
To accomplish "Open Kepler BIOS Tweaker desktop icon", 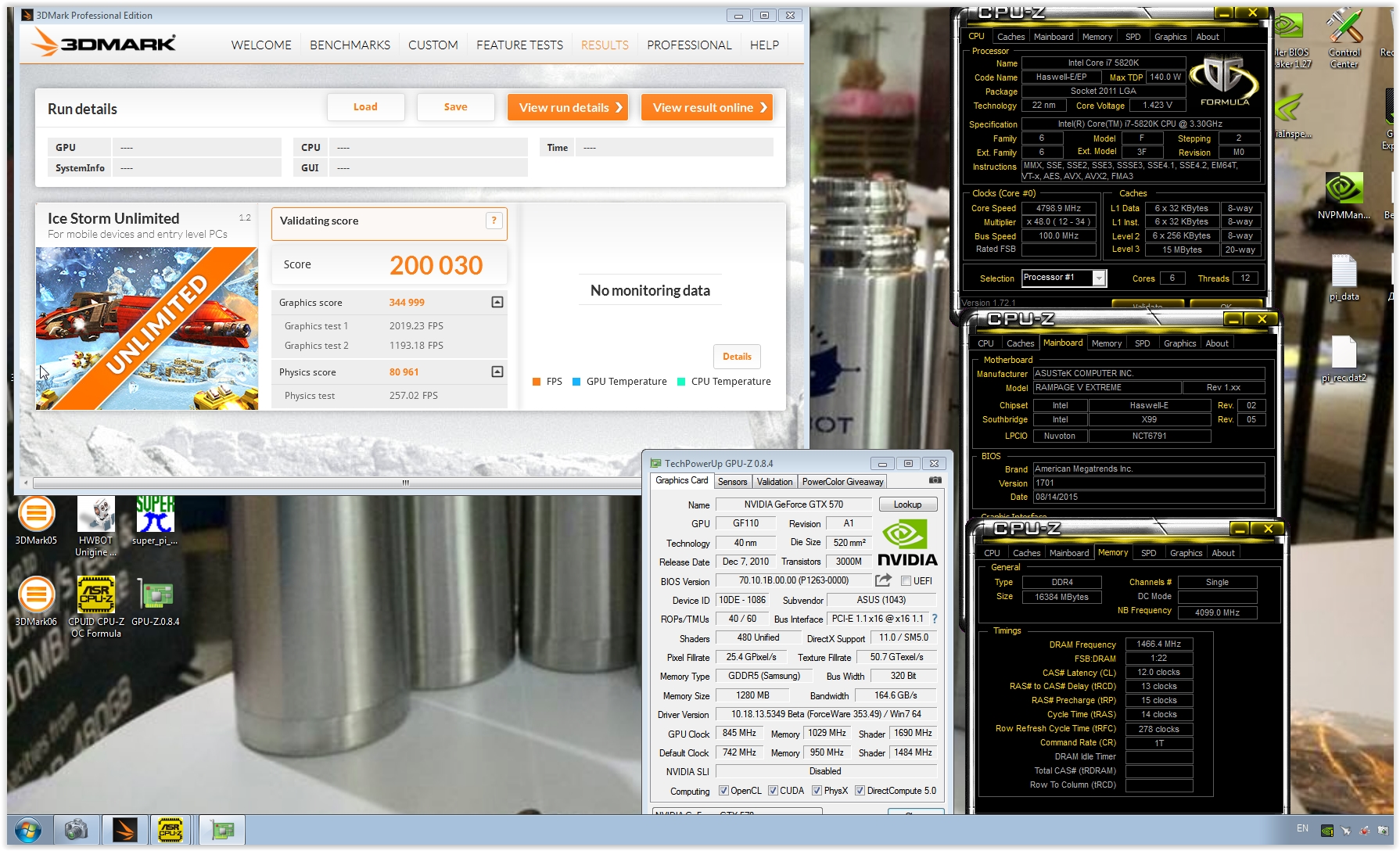I will pyautogui.click(x=1291, y=39).
